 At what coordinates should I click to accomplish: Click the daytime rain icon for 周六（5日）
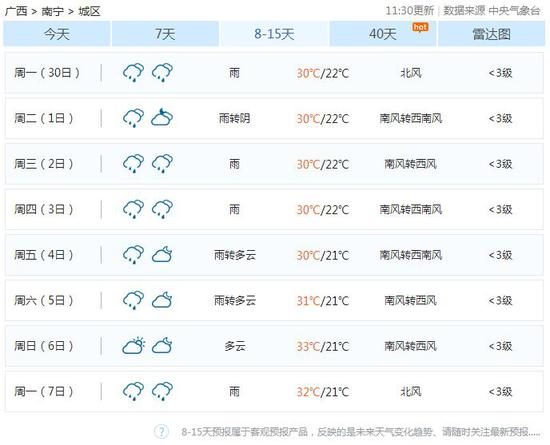[x=133, y=301]
